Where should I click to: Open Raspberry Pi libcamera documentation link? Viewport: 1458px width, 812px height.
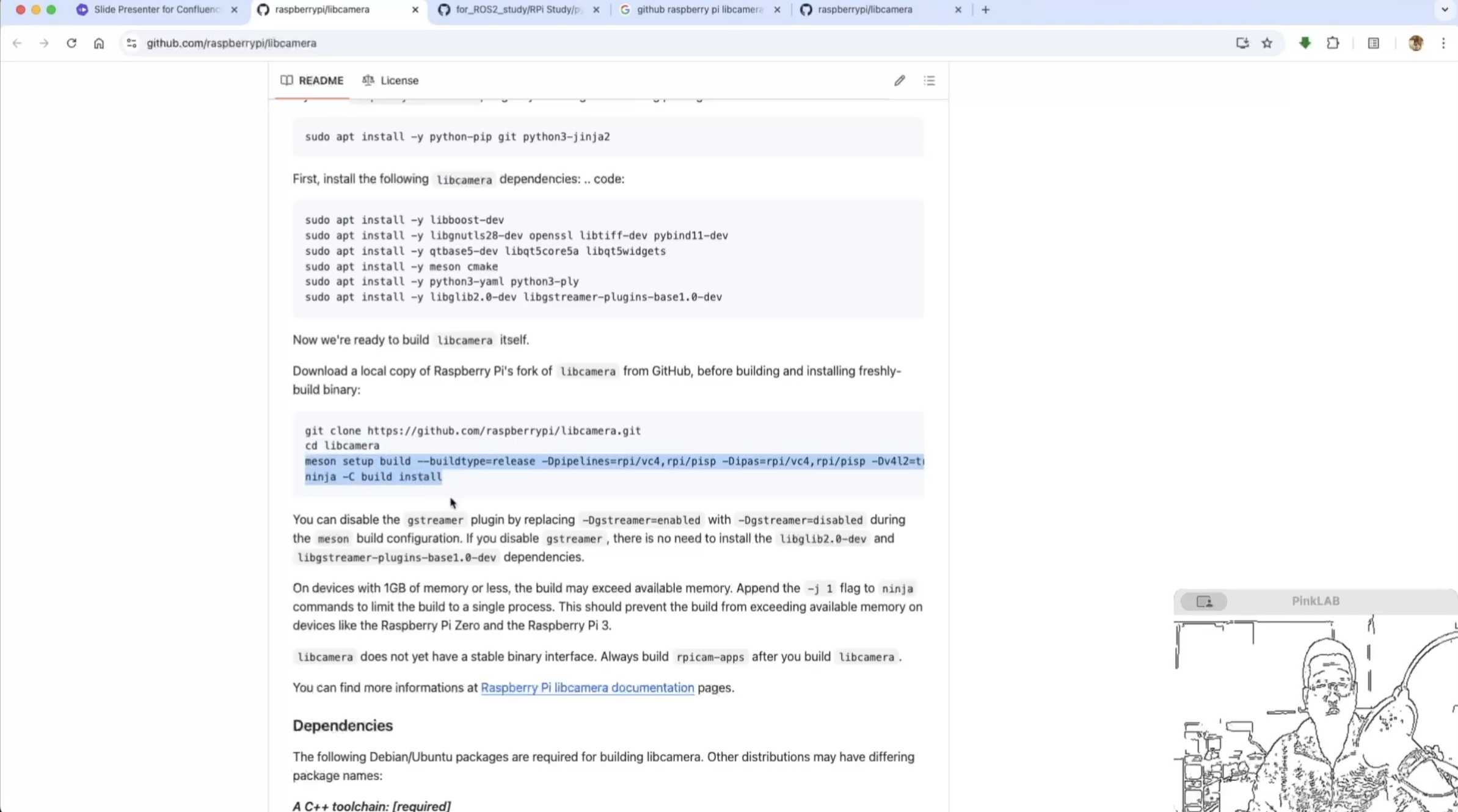(x=587, y=688)
